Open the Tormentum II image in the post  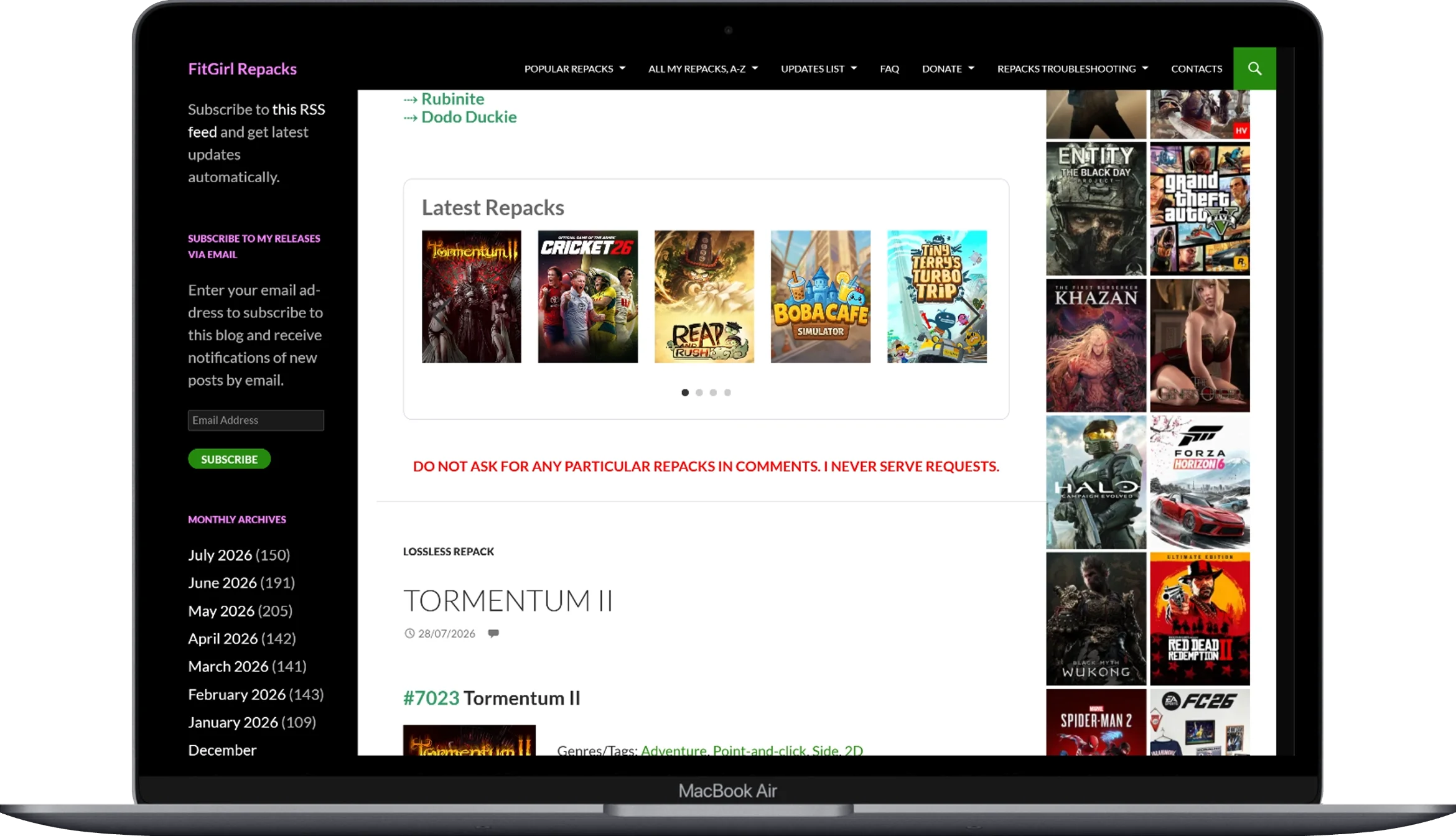[x=469, y=740]
